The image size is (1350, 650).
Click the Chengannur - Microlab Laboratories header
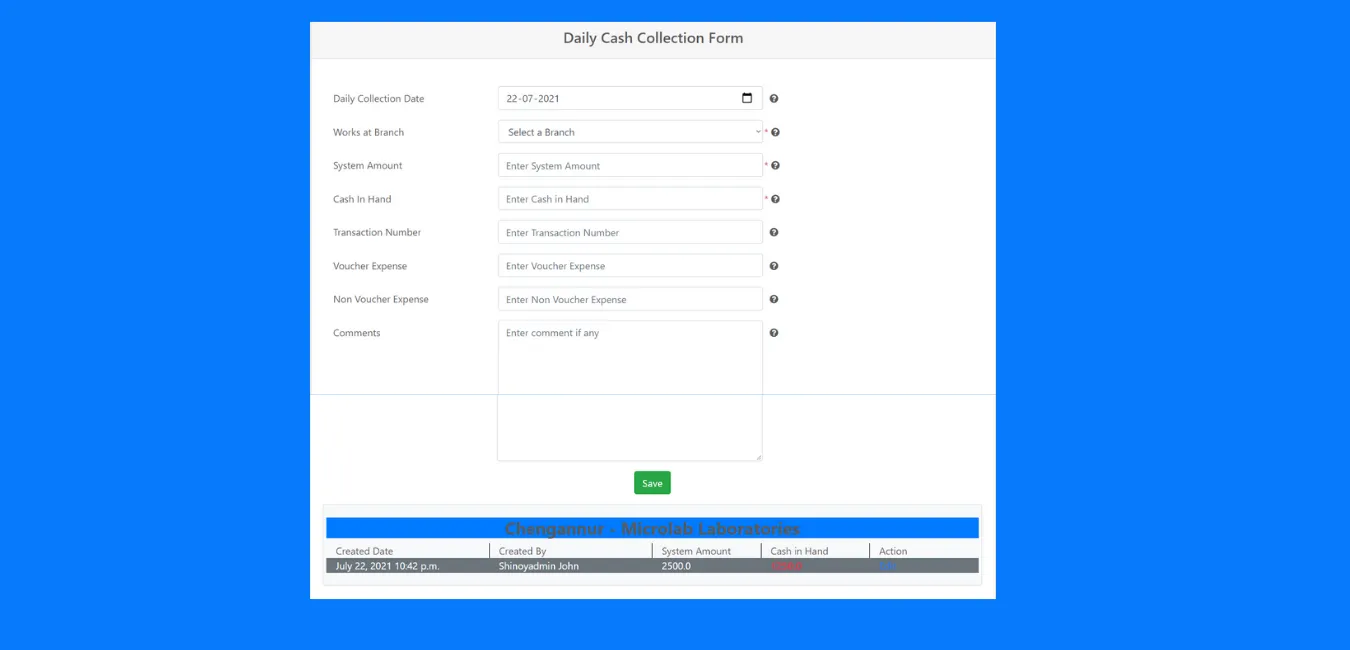point(652,528)
